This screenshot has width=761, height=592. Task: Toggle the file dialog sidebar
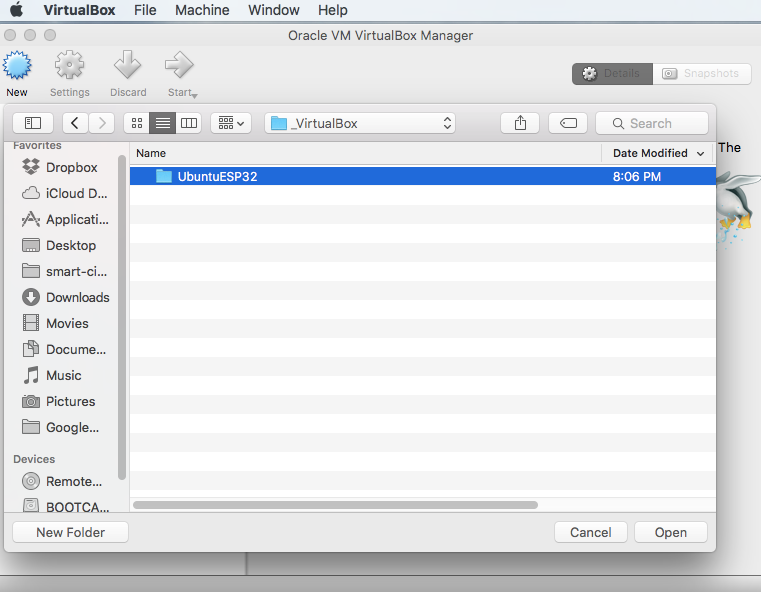tap(33, 123)
